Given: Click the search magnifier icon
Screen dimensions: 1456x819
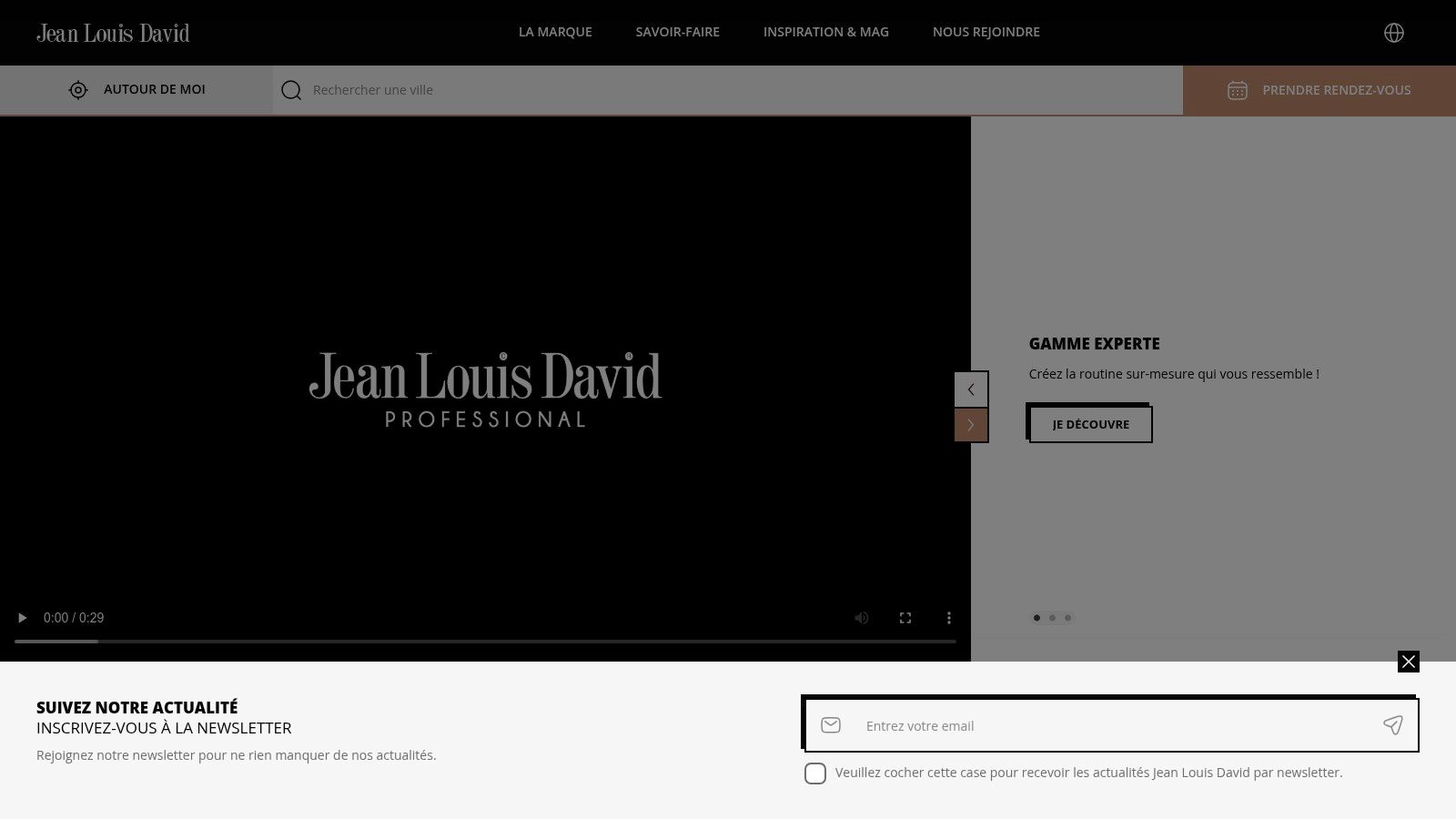Looking at the screenshot, I should click(291, 90).
